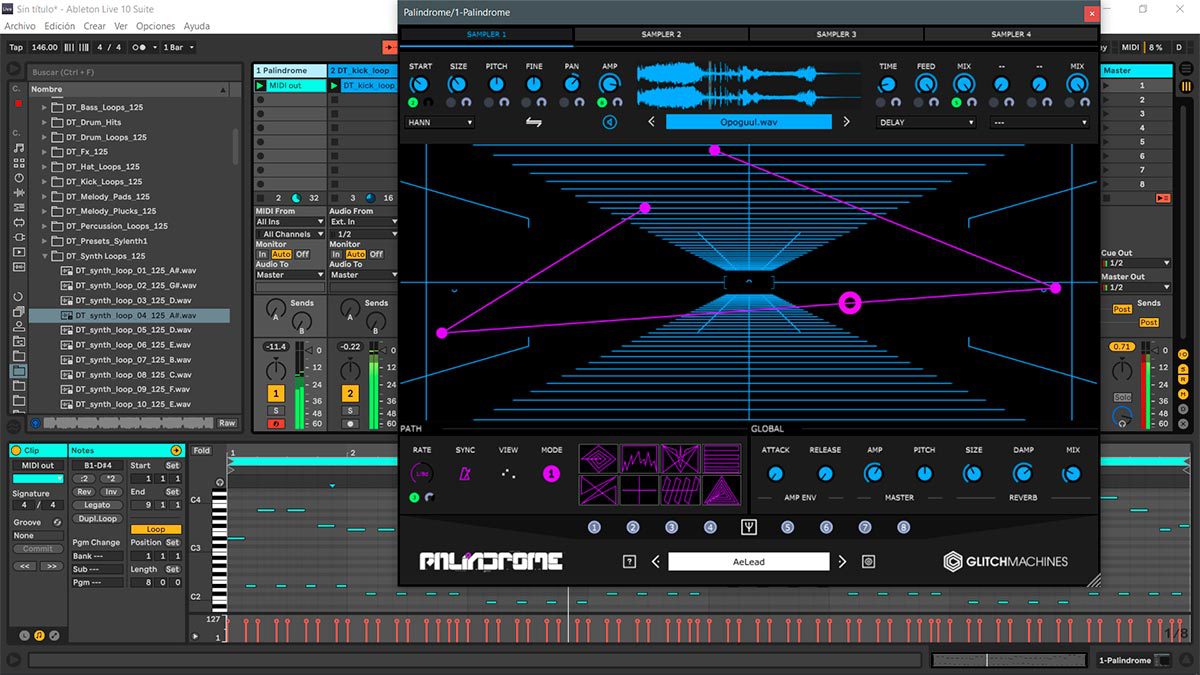The image size is (1200, 675).
Task: Solo track 1 Palindrome
Action: (275, 410)
